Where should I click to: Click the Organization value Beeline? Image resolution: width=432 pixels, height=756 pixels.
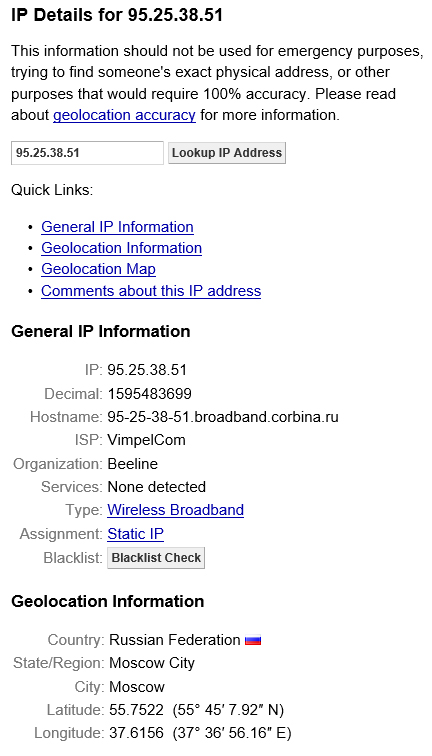point(133,464)
